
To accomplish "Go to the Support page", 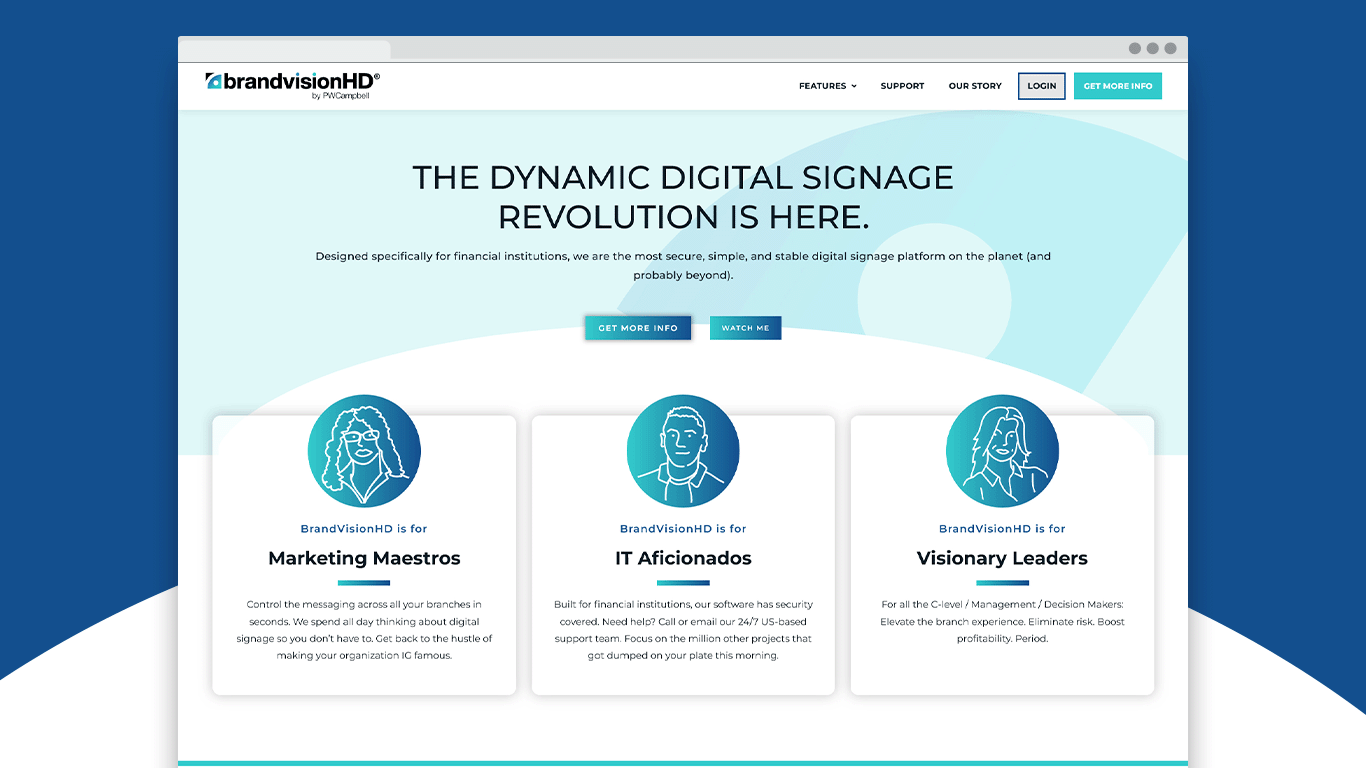I will point(902,86).
